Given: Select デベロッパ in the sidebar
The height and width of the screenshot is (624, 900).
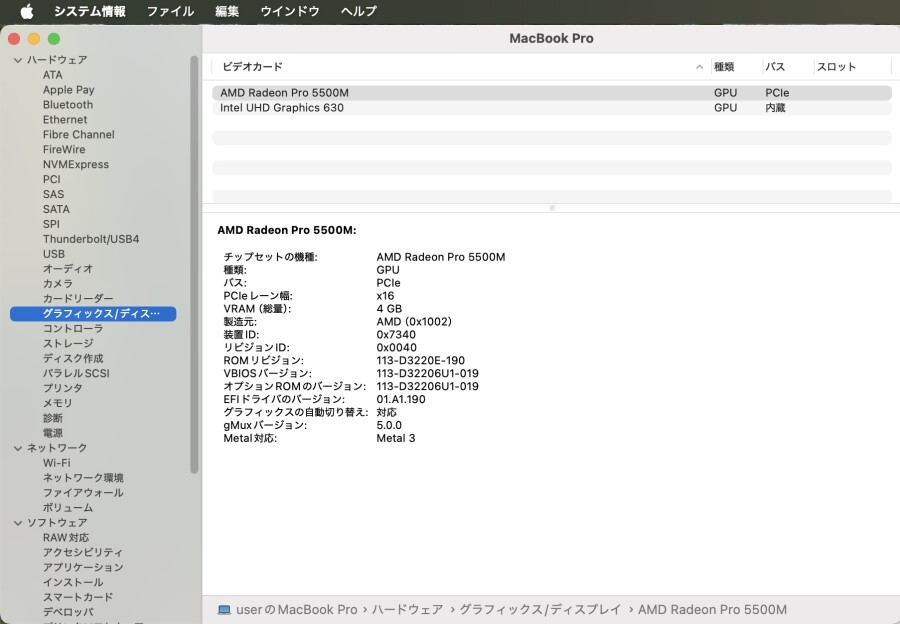Looking at the screenshot, I should (68, 612).
